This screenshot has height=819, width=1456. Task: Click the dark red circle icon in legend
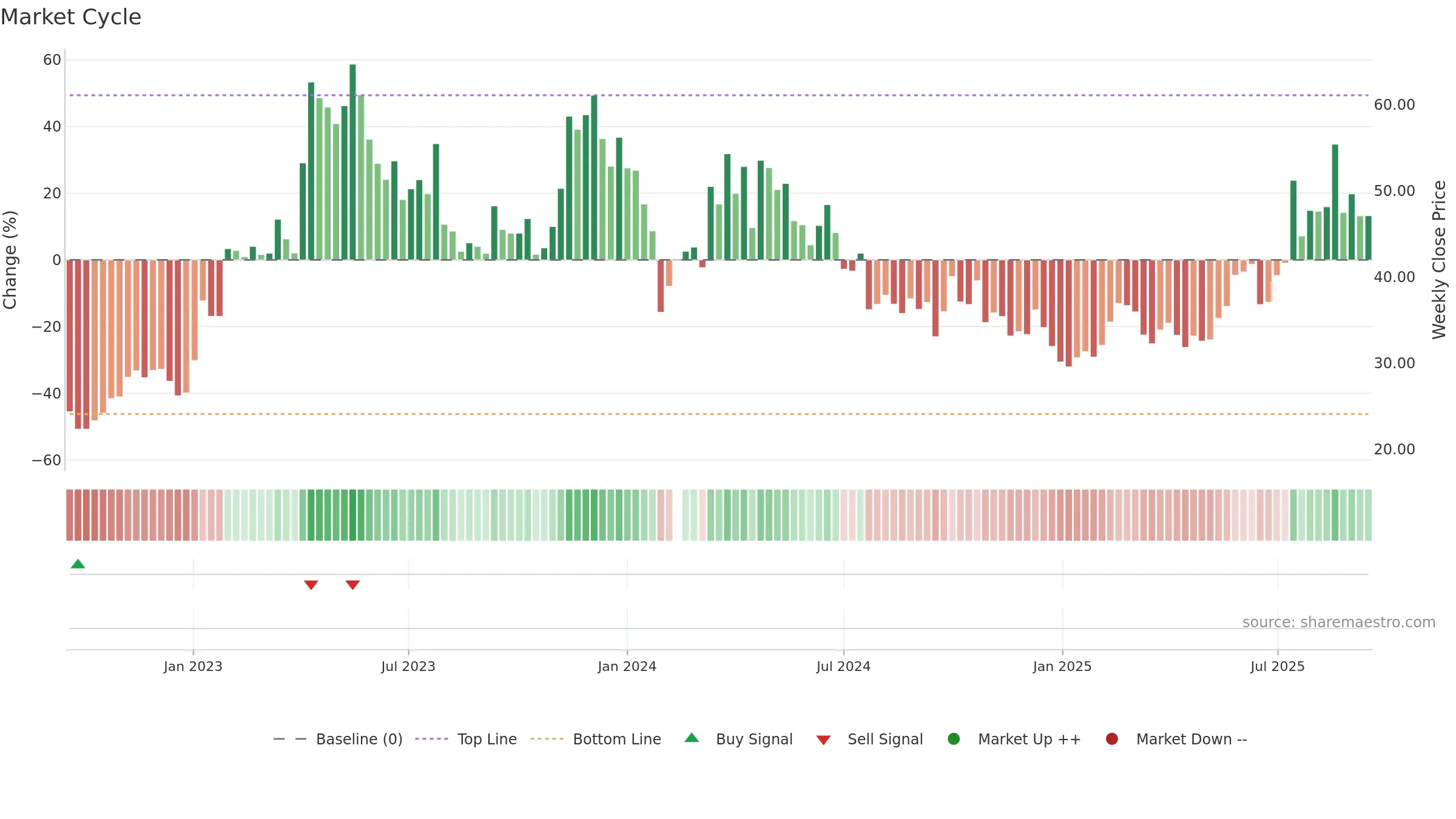(1112, 739)
